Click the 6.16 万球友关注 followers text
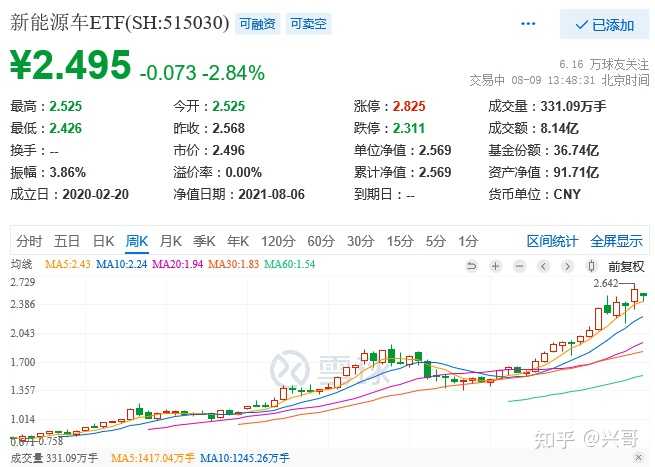The width and height of the screenshot is (655, 467). pos(604,64)
